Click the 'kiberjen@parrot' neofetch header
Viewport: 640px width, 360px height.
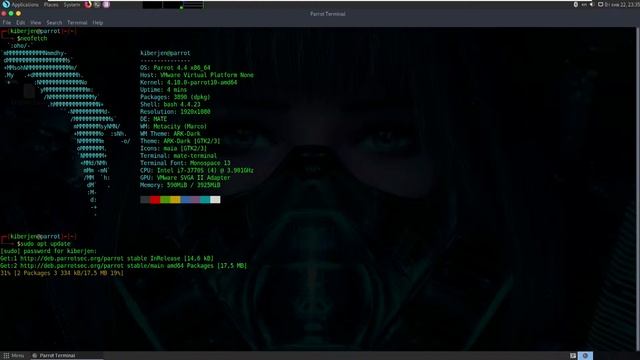[x=165, y=53]
